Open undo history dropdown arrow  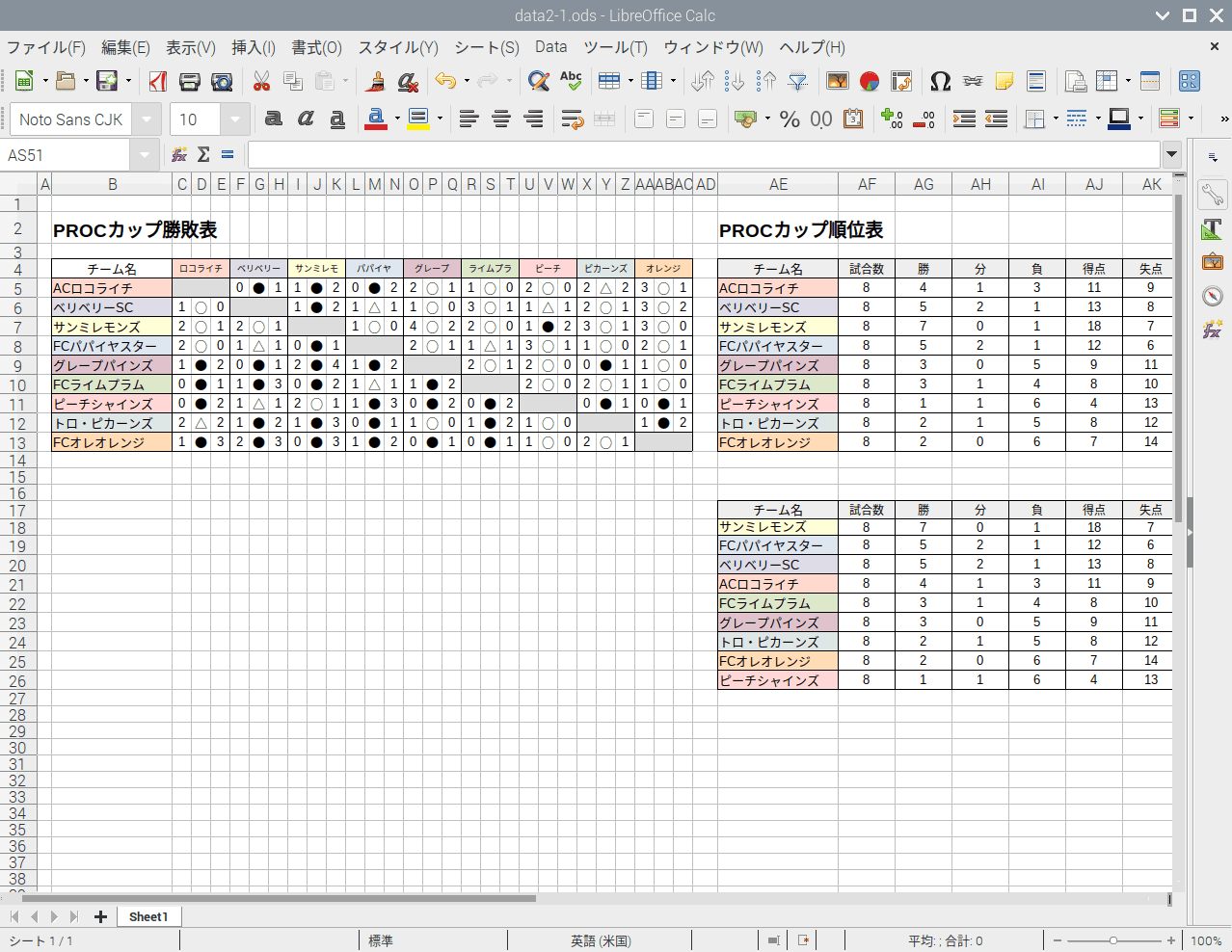[467, 82]
